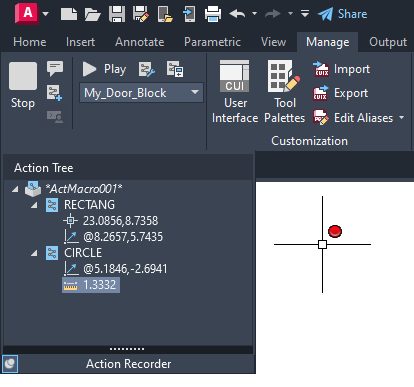Pin the Action Recorder panel
Image resolution: width=414 pixels, height=387 pixels.
point(10,363)
